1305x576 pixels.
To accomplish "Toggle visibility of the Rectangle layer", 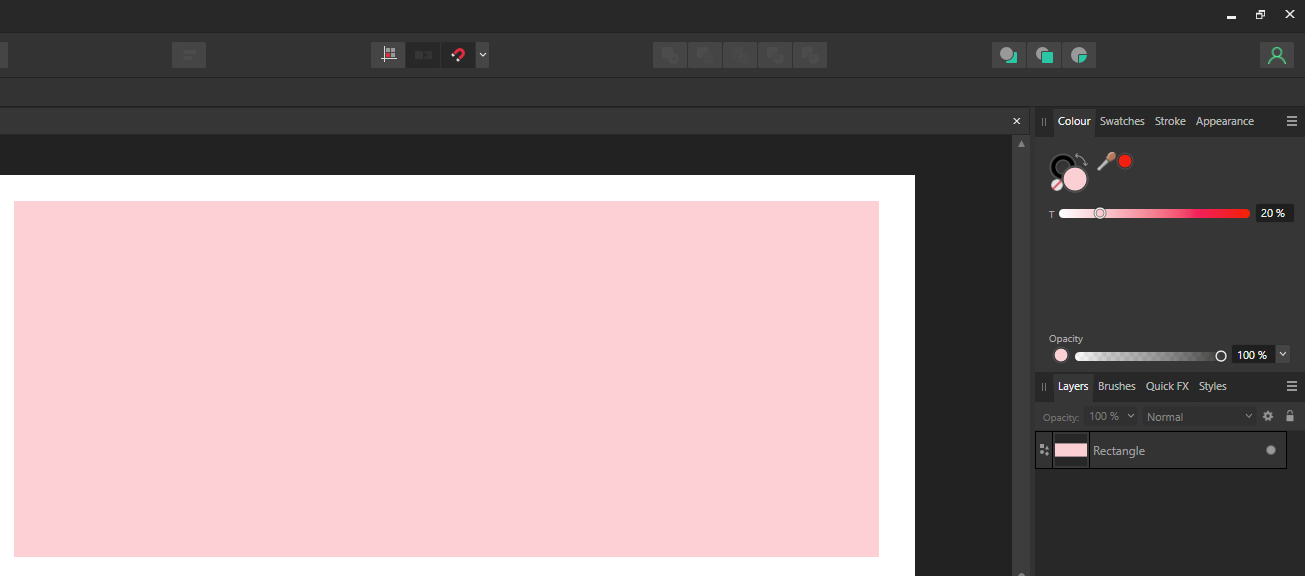I will (x=1269, y=450).
